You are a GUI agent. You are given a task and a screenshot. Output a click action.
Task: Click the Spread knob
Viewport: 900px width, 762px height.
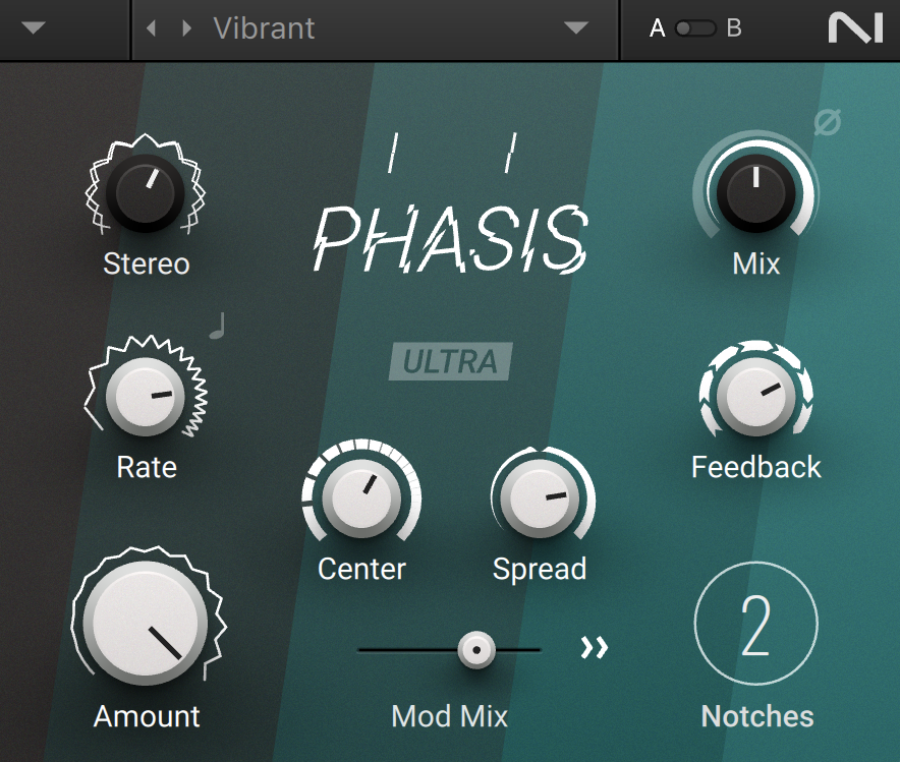tap(540, 498)
